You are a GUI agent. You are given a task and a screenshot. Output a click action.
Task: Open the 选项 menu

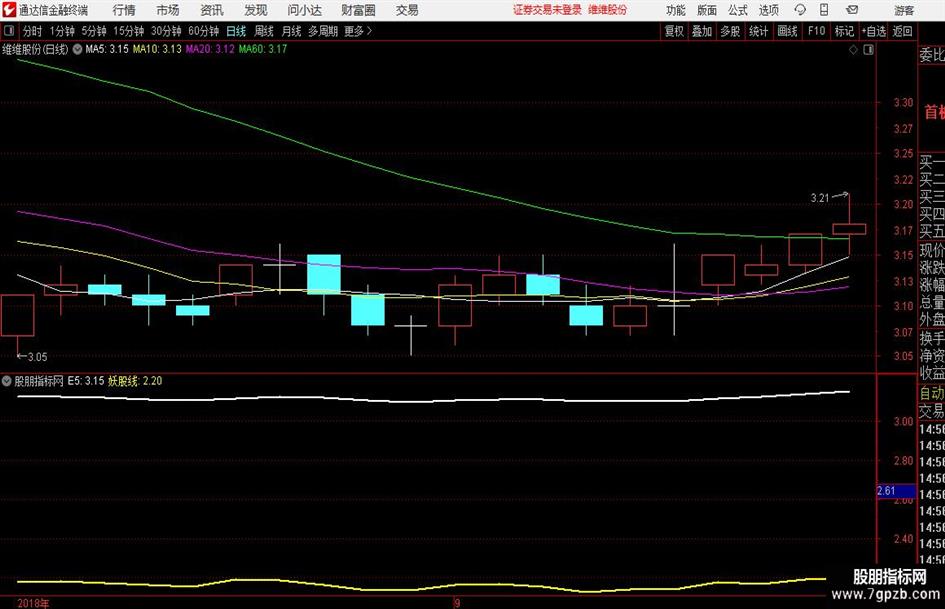click(x=768, y=10)
